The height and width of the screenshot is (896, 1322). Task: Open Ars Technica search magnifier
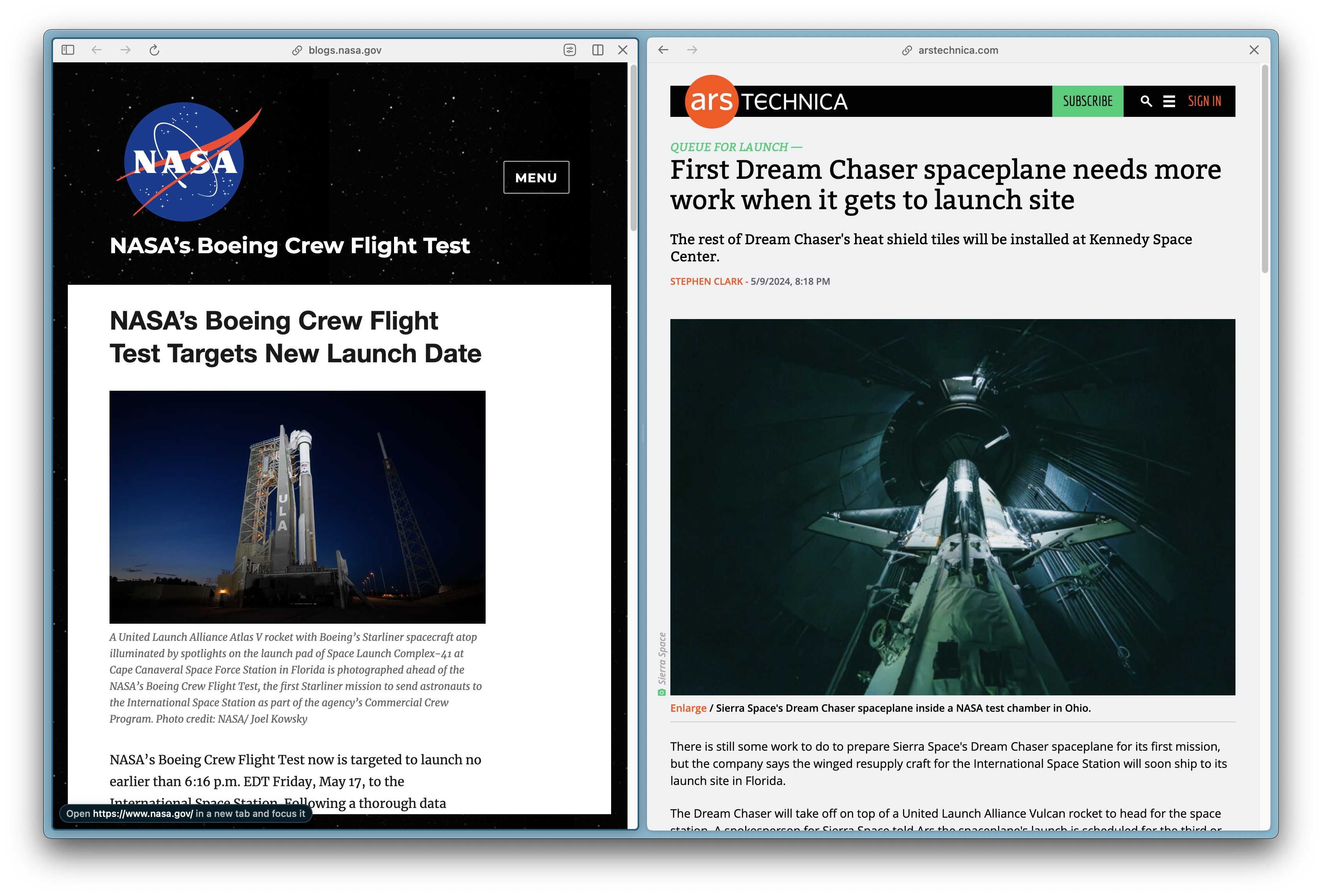[1146, 101]
